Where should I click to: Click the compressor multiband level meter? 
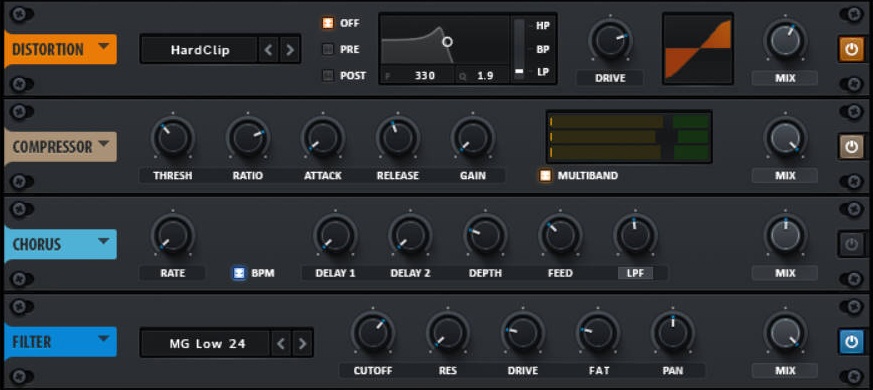tap(629, 137)
